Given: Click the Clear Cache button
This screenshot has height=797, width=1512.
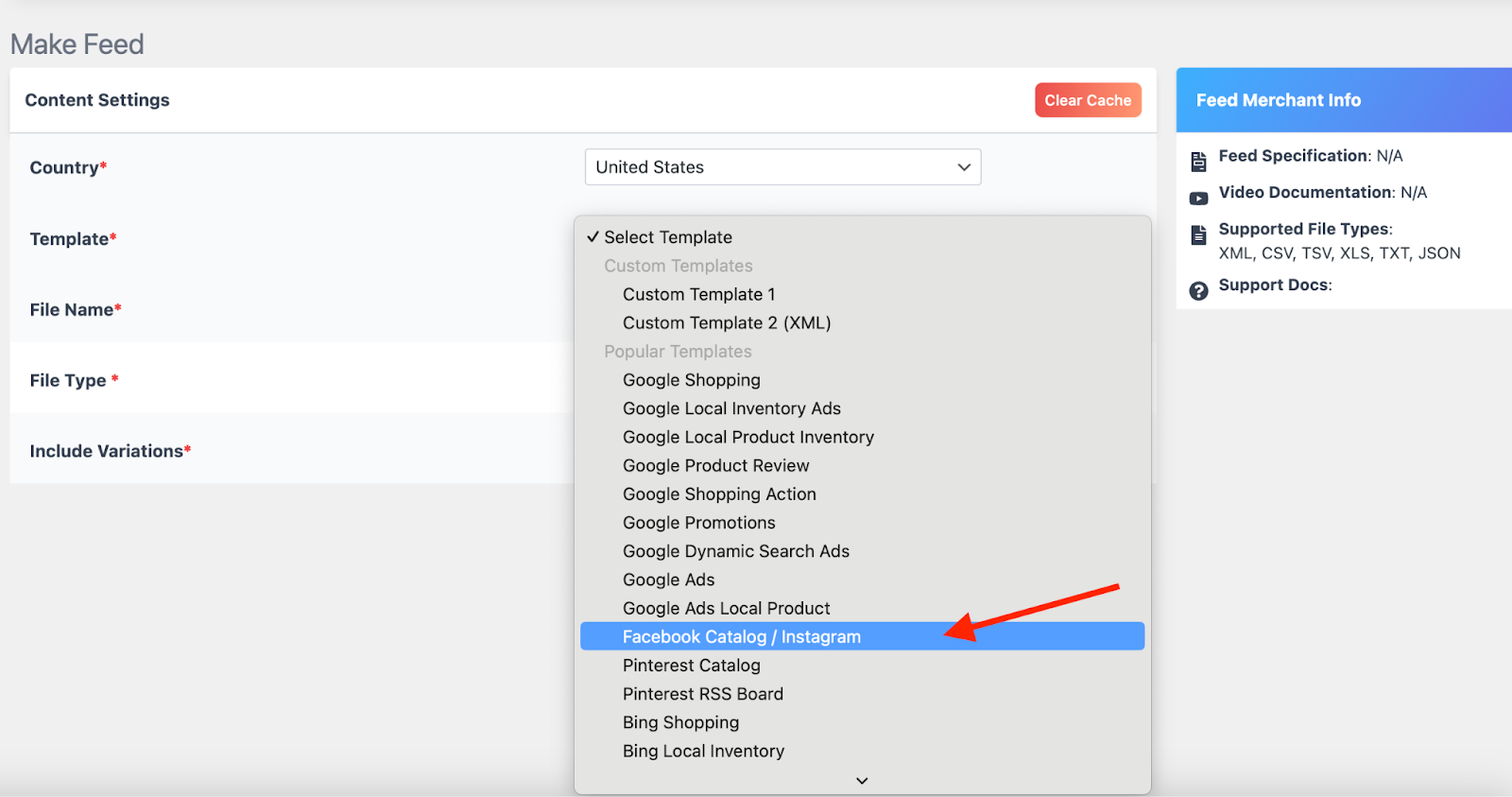Looking at the screenshot, I should [x=1088, y=100].
